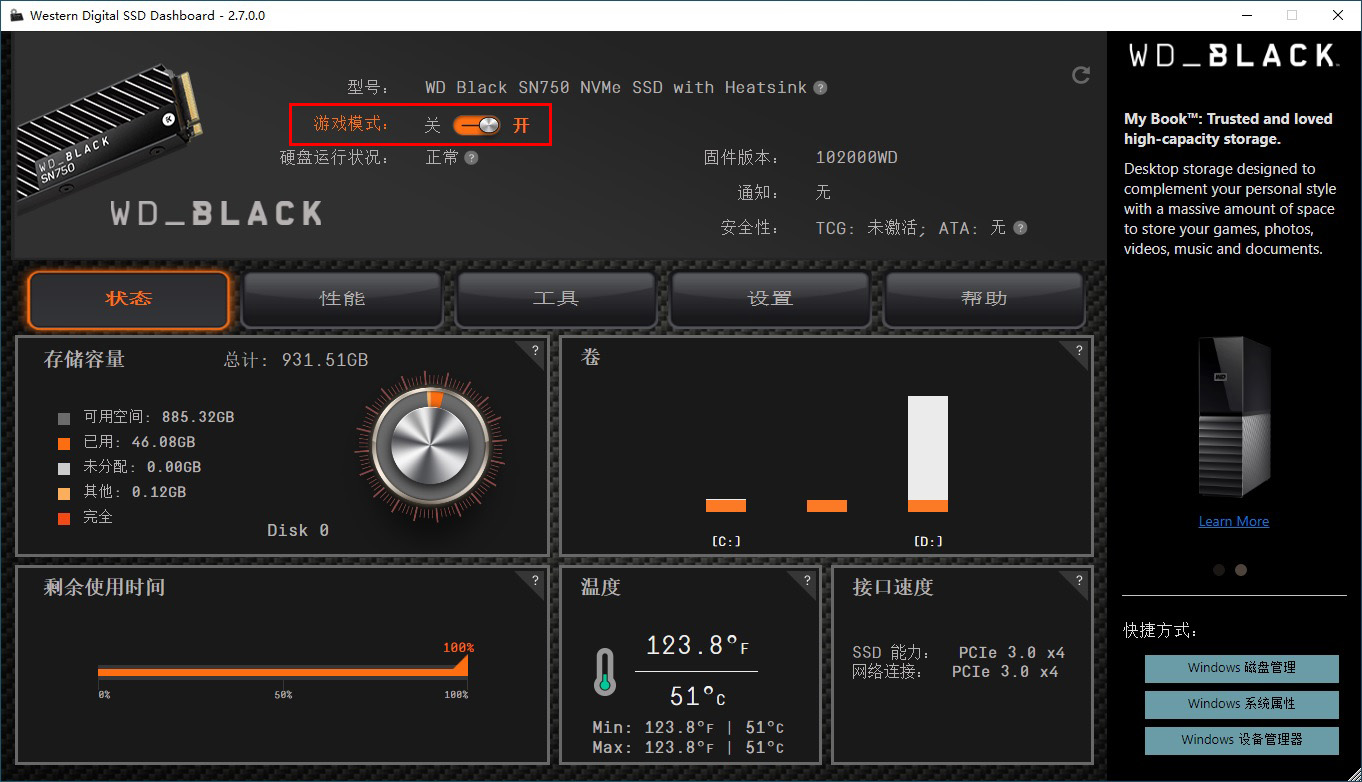
Task: Click the unlabeled middle volume bar
Action: coord(827,506)
